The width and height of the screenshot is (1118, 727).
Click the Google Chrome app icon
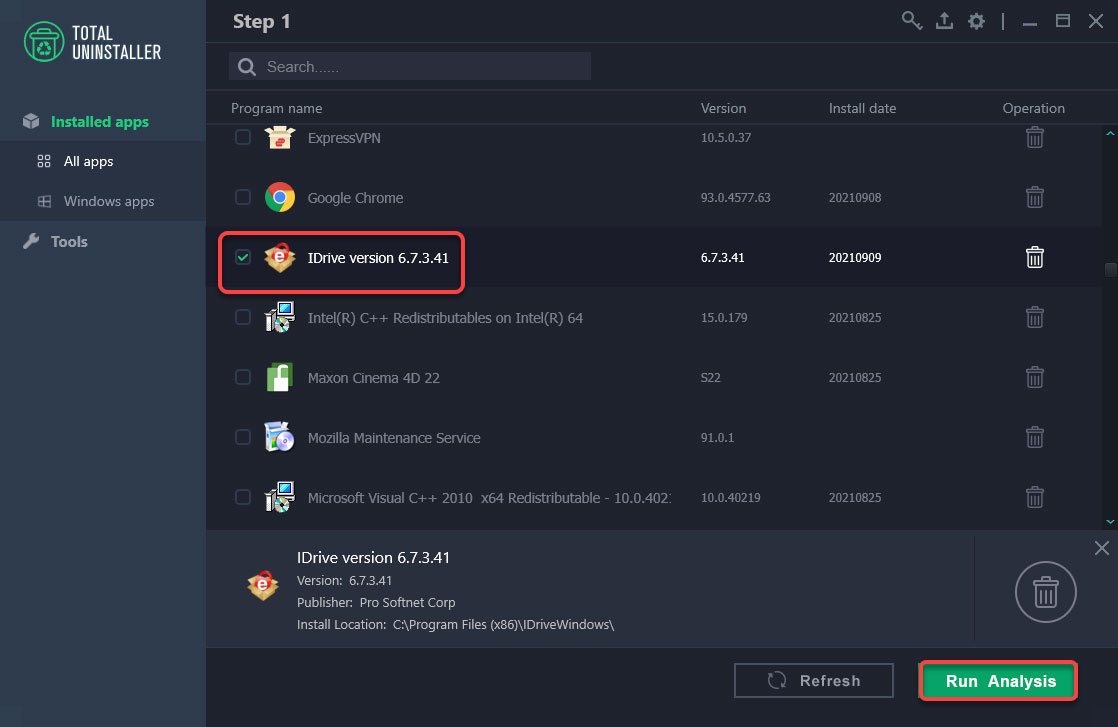tap(280, 197)
